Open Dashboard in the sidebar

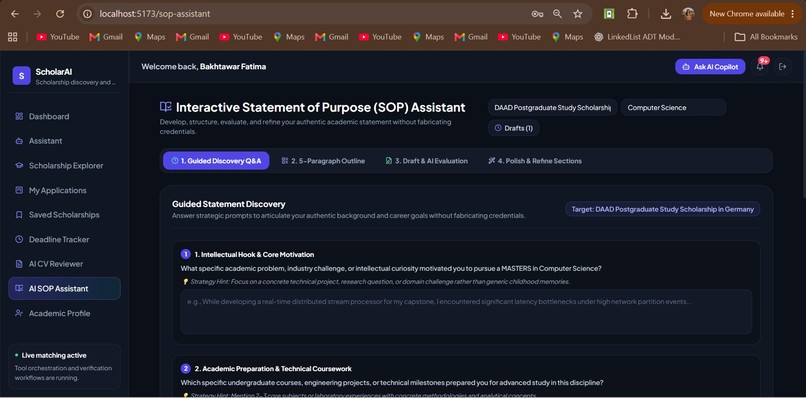(x=64, y=116)
